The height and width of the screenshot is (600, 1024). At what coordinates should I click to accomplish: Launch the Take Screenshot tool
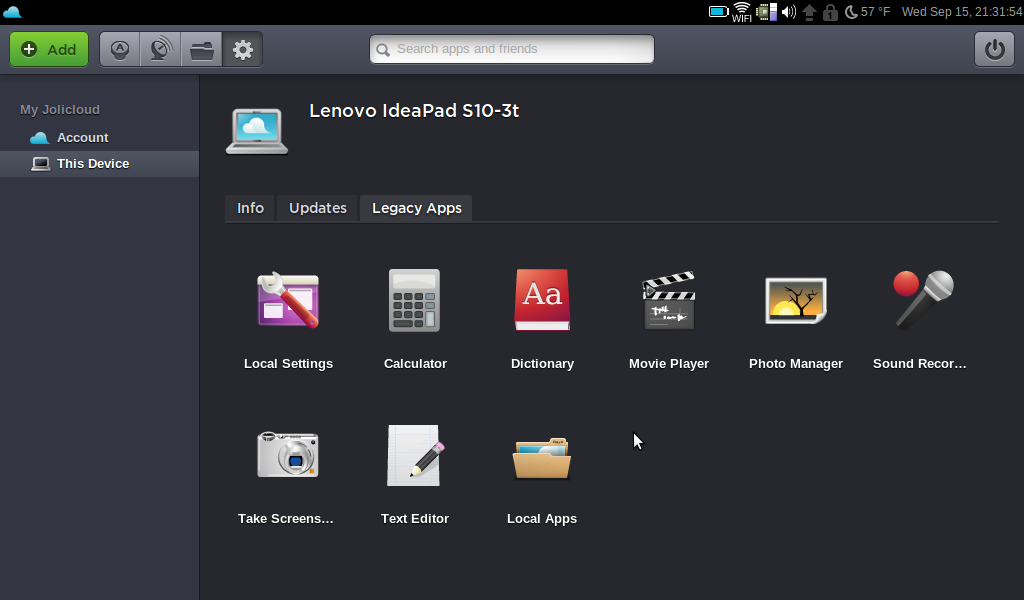287,455
